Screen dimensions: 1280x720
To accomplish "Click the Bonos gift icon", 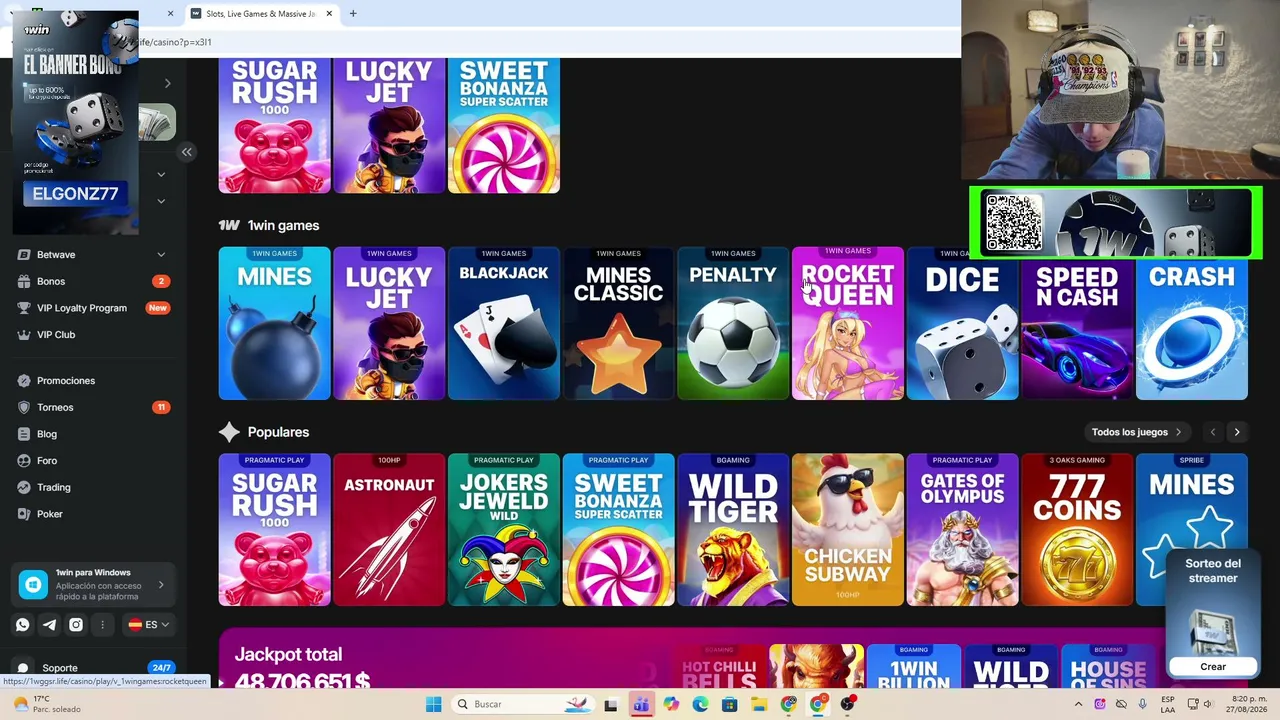I will tap(24, 282).
